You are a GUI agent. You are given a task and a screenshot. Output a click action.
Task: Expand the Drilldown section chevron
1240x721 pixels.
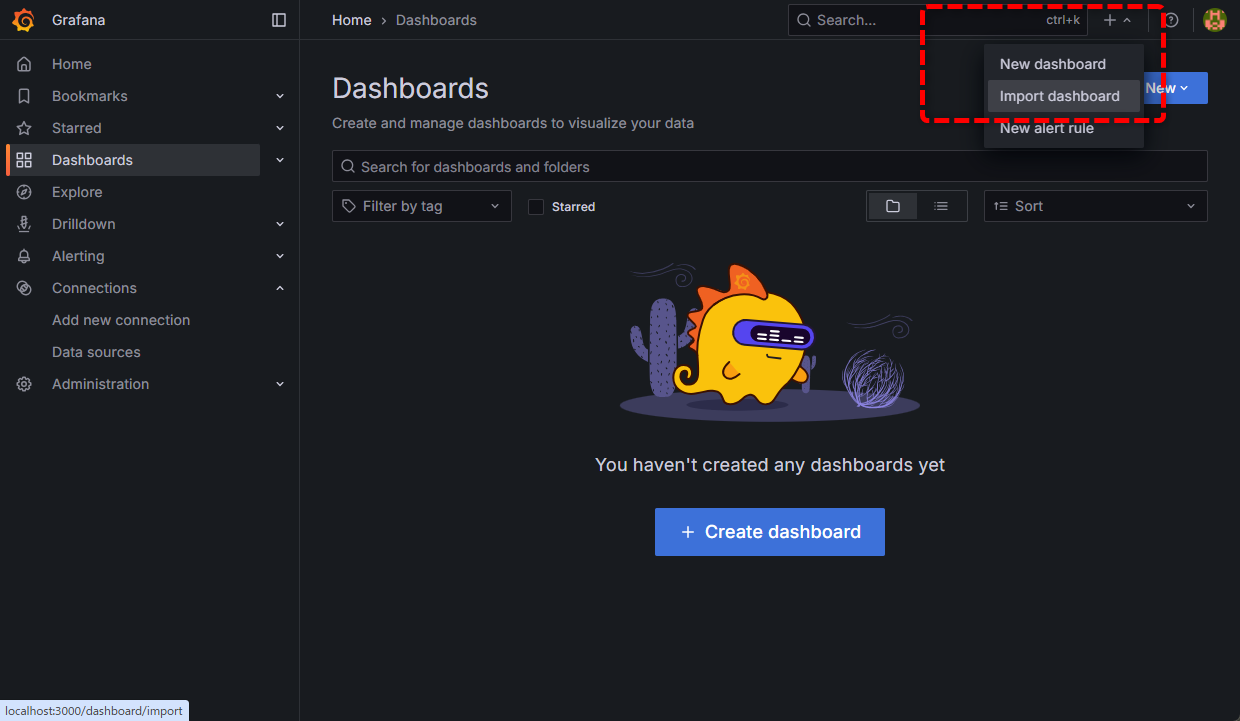click(x=280, y=224)
